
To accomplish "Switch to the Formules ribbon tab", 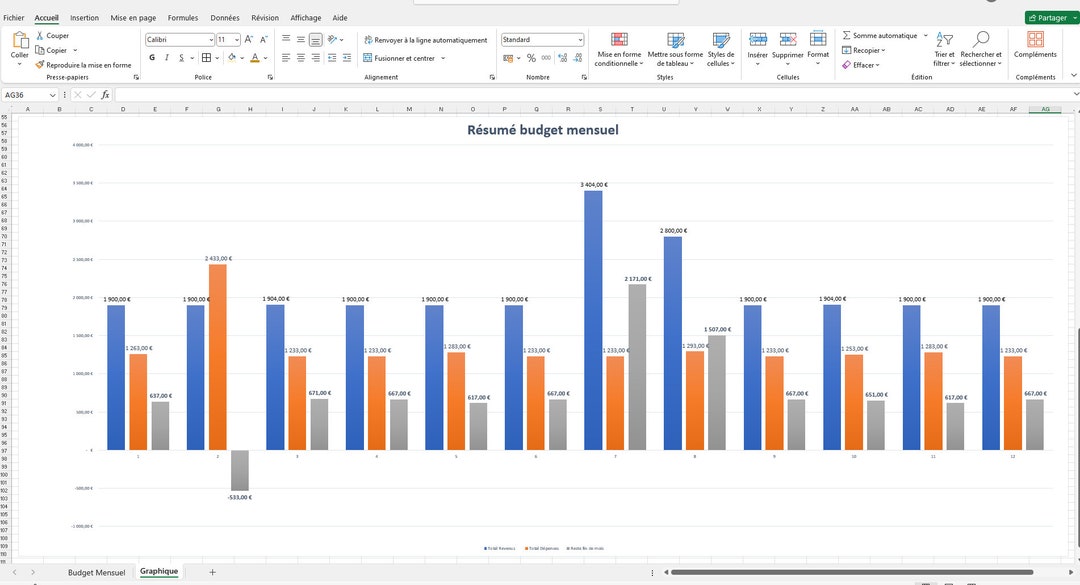I will [183, 18].
